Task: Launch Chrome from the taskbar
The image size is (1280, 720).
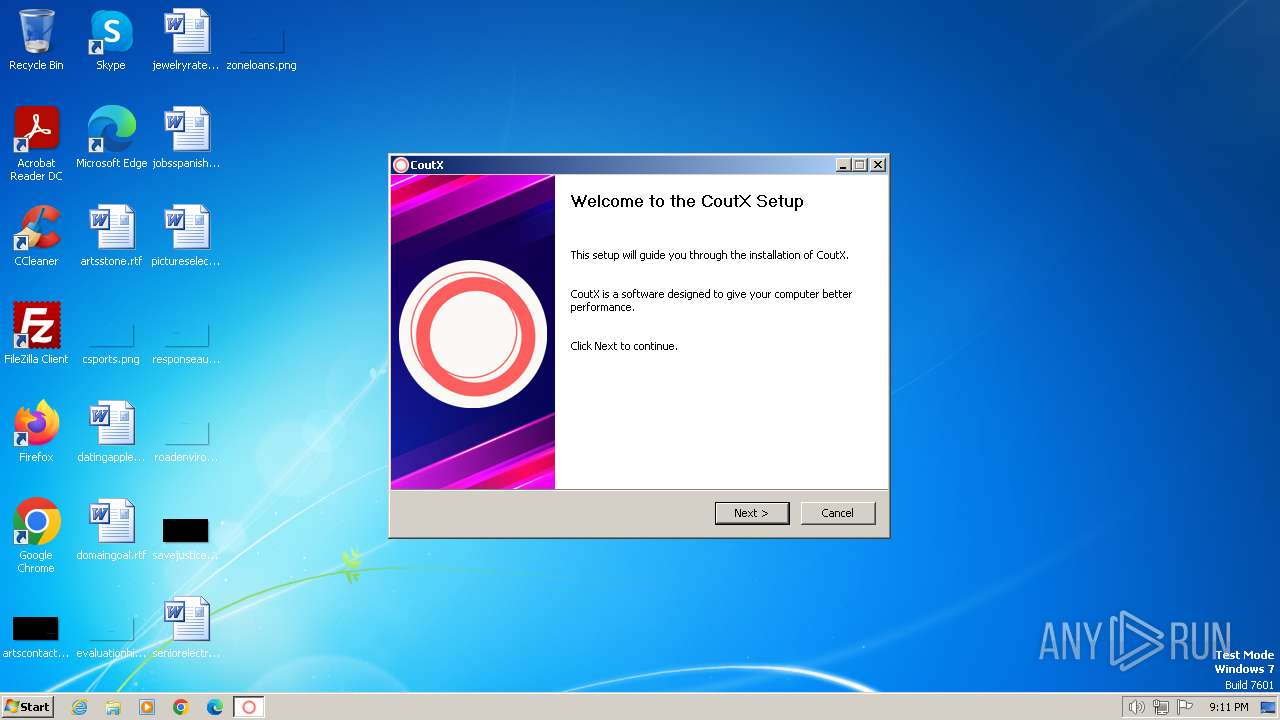Action: [x=181, y=707]
